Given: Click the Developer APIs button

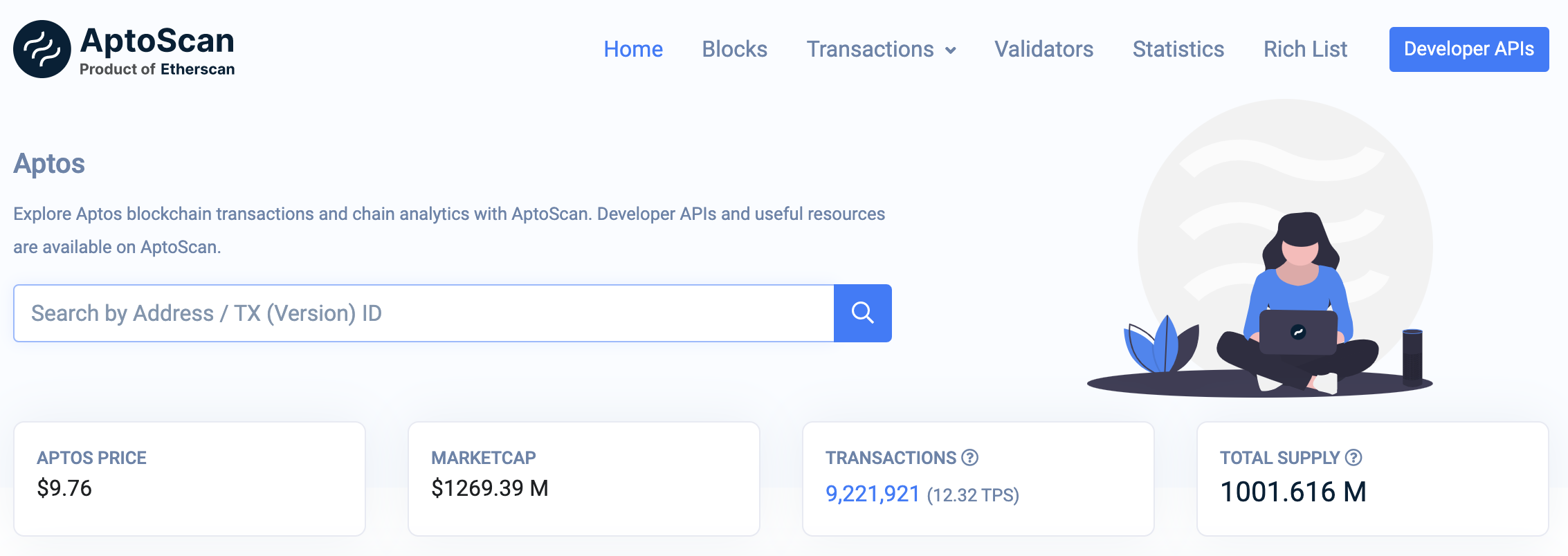Looking at the screenshot, I should [1469, 49].
